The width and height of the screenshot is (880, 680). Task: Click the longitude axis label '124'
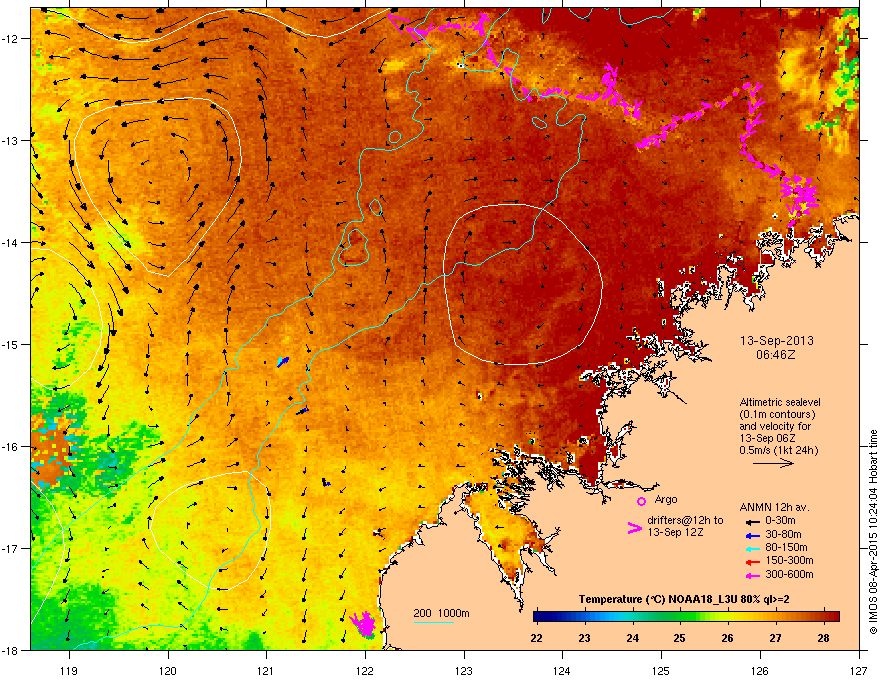[562, 670]
